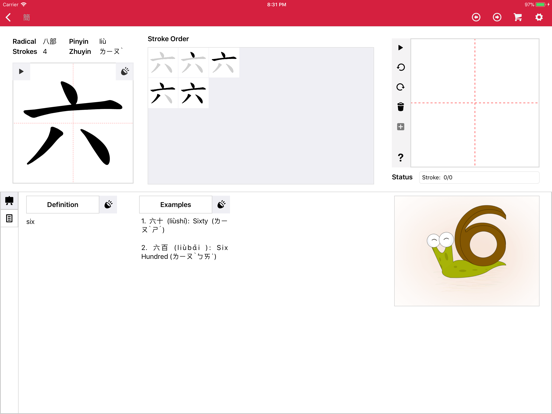Select the fifth completed stroke order thumbnail
Image resolution: width=552 pixels, height=414 pixels.
(193, 93)
